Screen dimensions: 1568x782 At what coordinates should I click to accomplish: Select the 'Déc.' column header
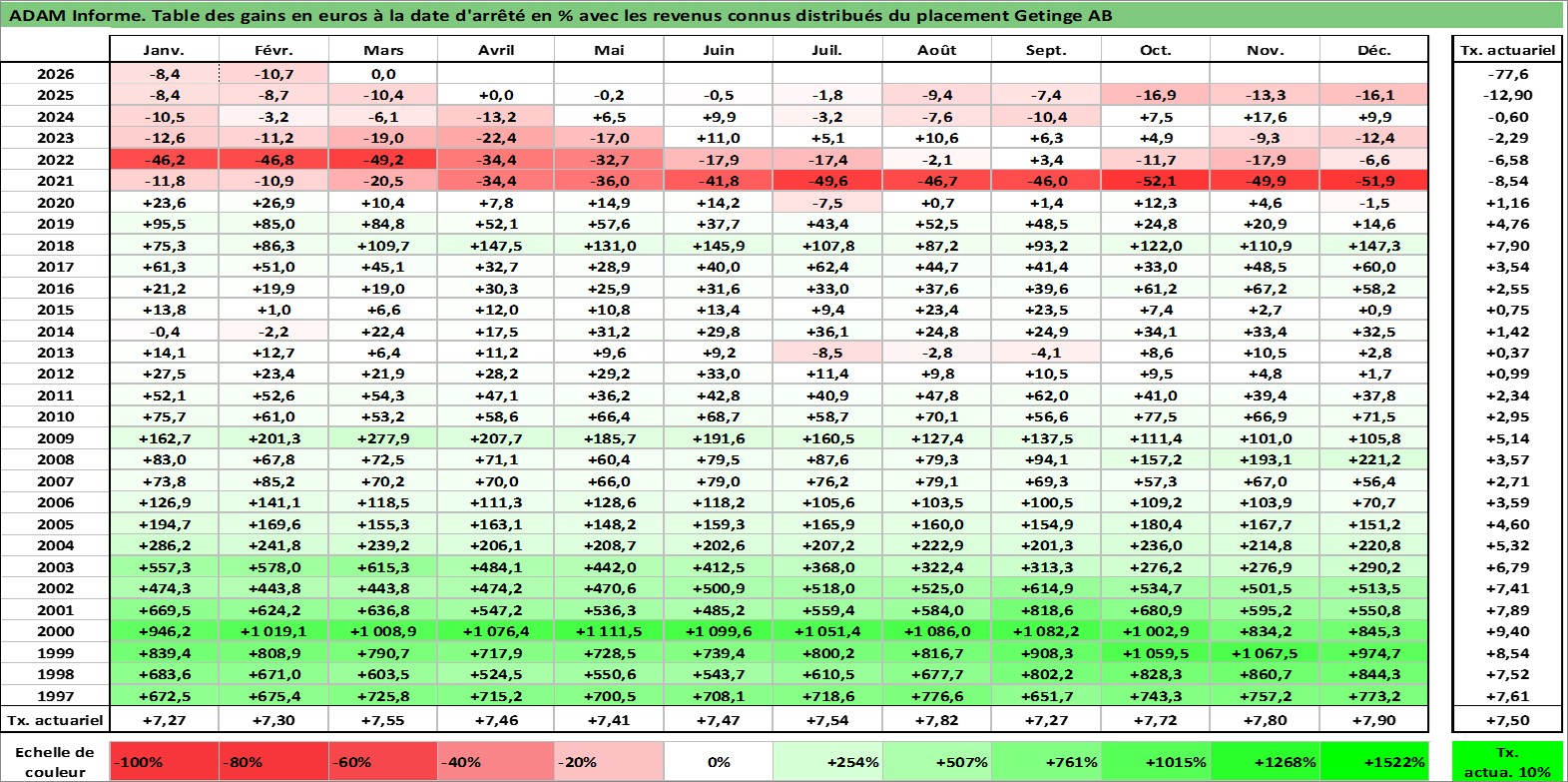tap(1374, 50)
